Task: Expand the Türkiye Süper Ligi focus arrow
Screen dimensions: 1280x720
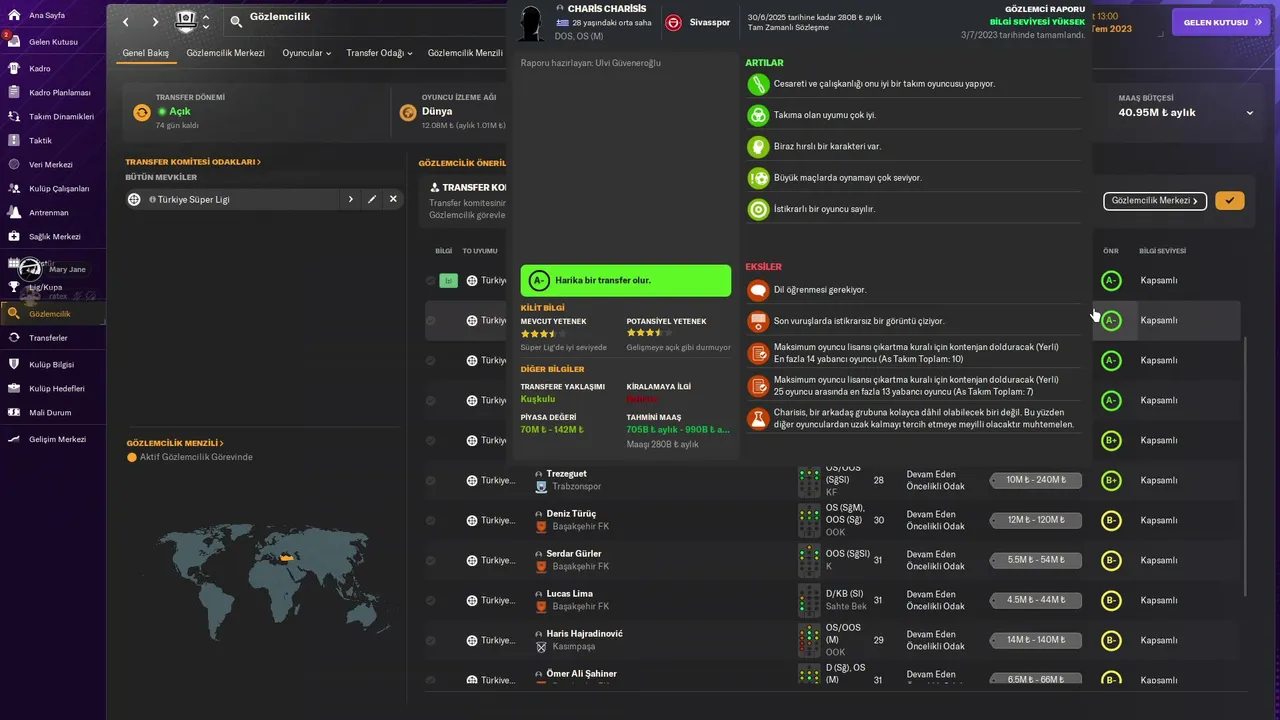Action: click(x=351, y=199)
